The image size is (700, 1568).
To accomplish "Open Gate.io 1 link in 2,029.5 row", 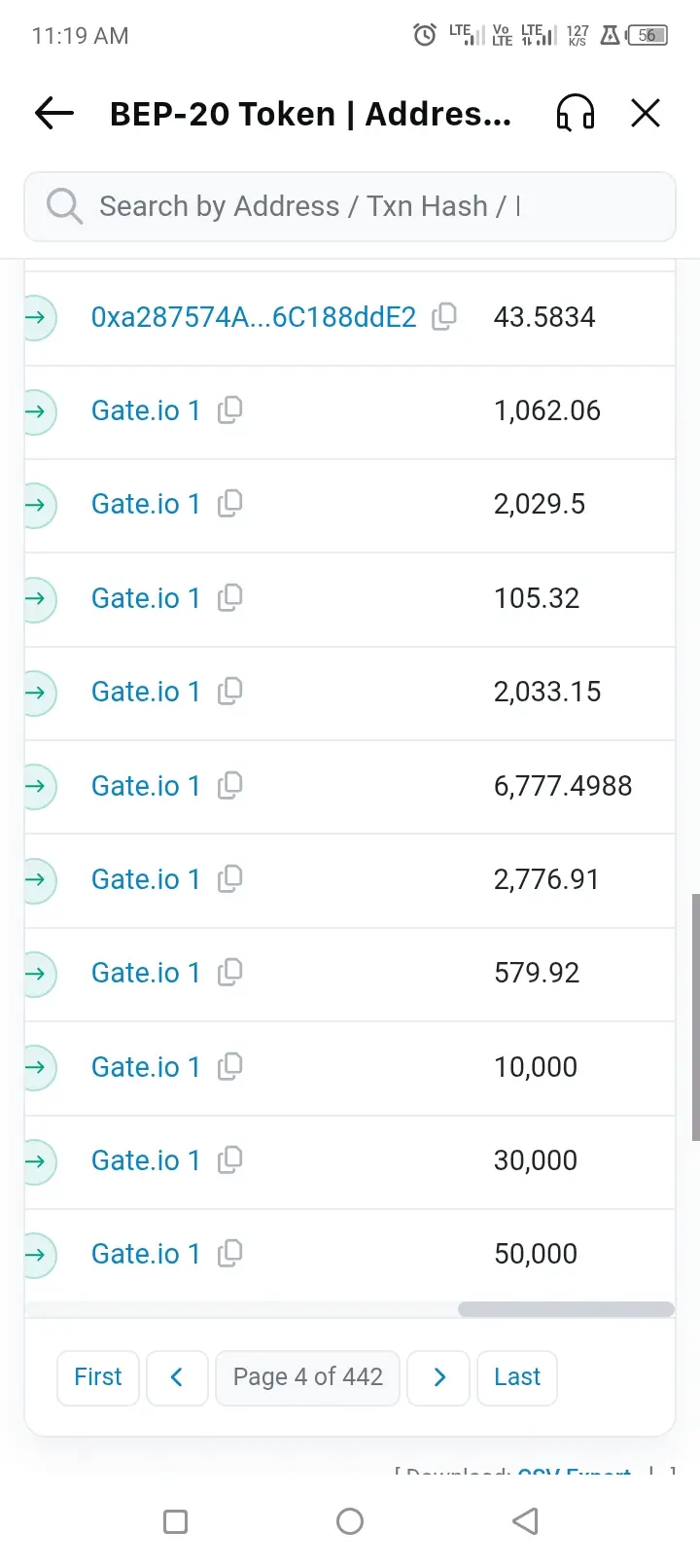I will 146,504.
